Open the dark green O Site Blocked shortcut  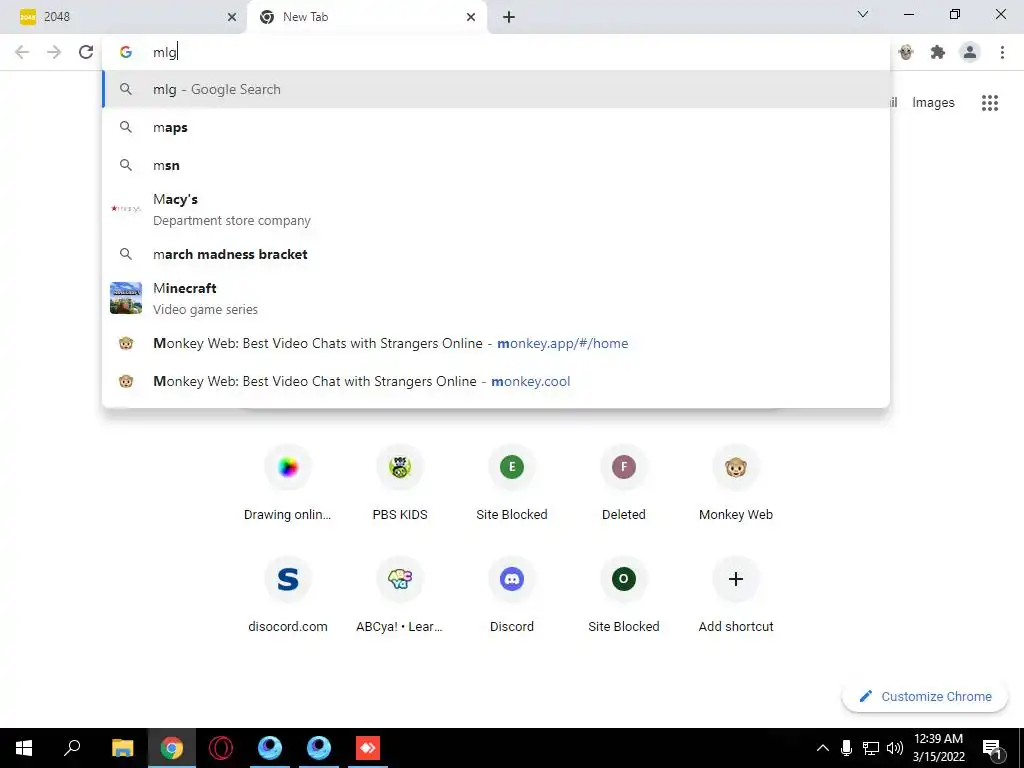tap(624, 596)
